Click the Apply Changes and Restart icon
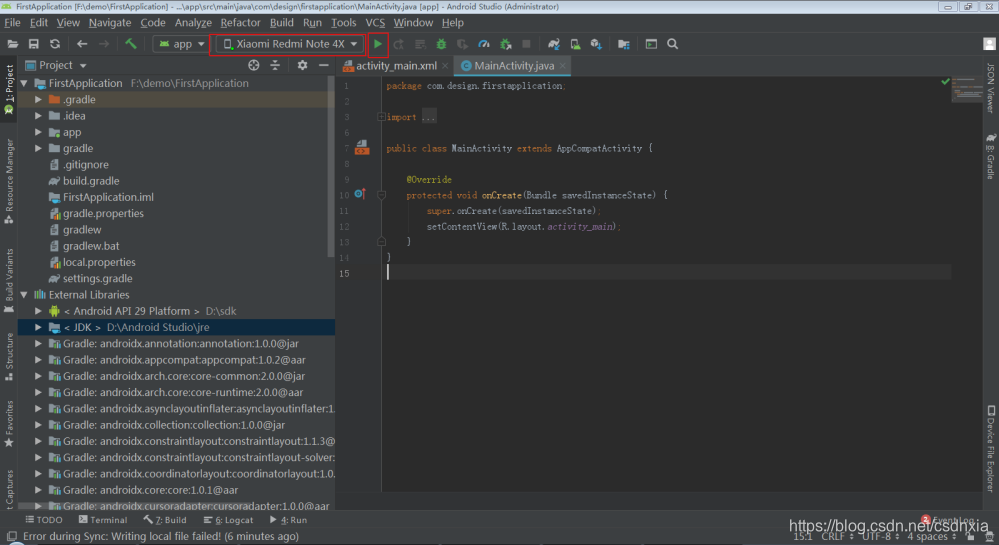 pyautogui.click(x=399, y=44)
